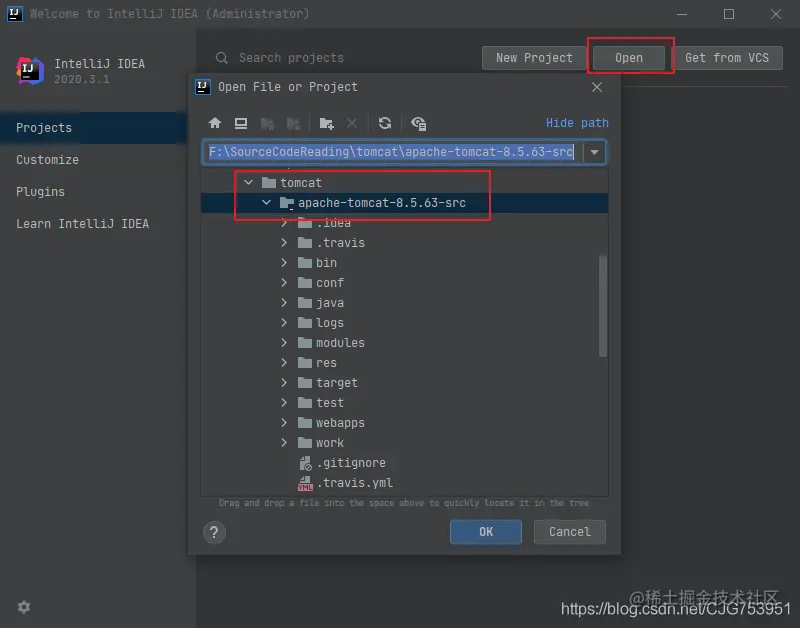Select the .gitignore file name
The width and height of the screenshot is (800, 628).
[x=352, y=463]
